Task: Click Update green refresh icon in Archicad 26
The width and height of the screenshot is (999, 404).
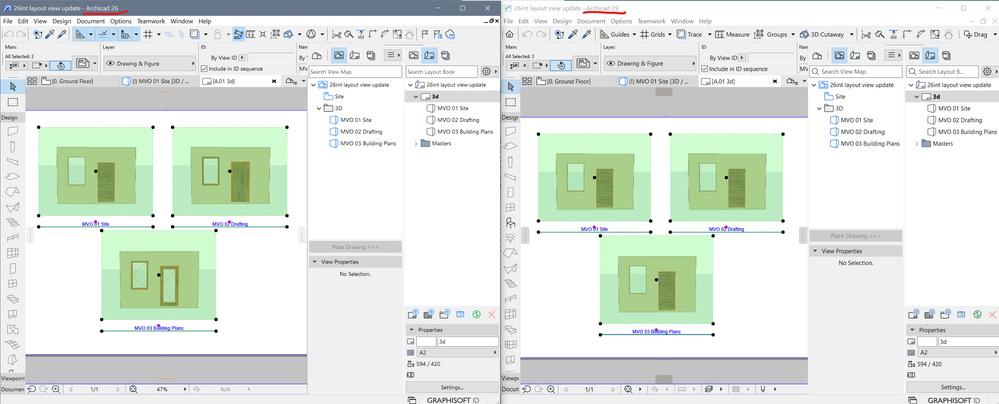Action: pos(476,314)
